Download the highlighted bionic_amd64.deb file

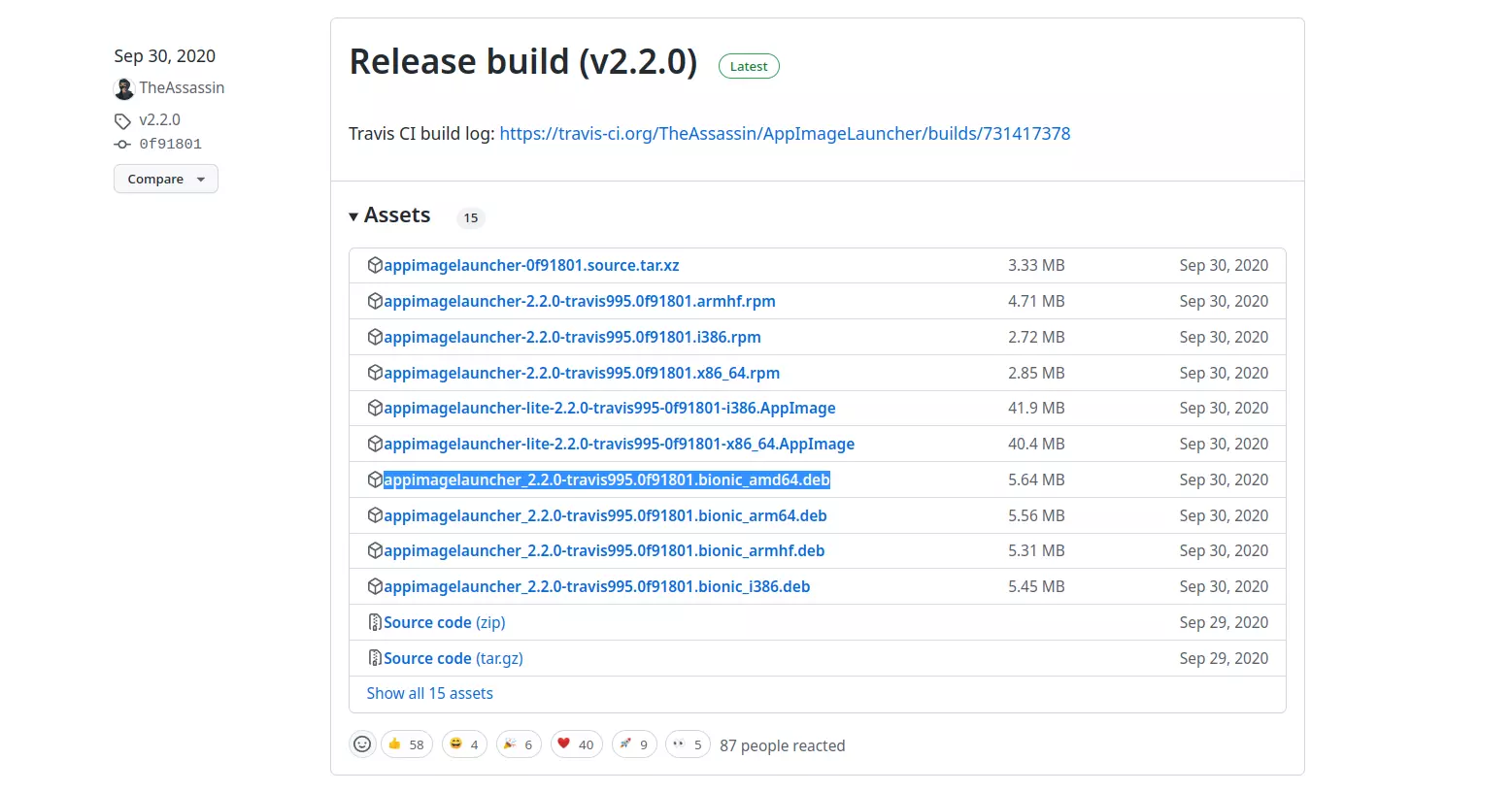[607, 479]
